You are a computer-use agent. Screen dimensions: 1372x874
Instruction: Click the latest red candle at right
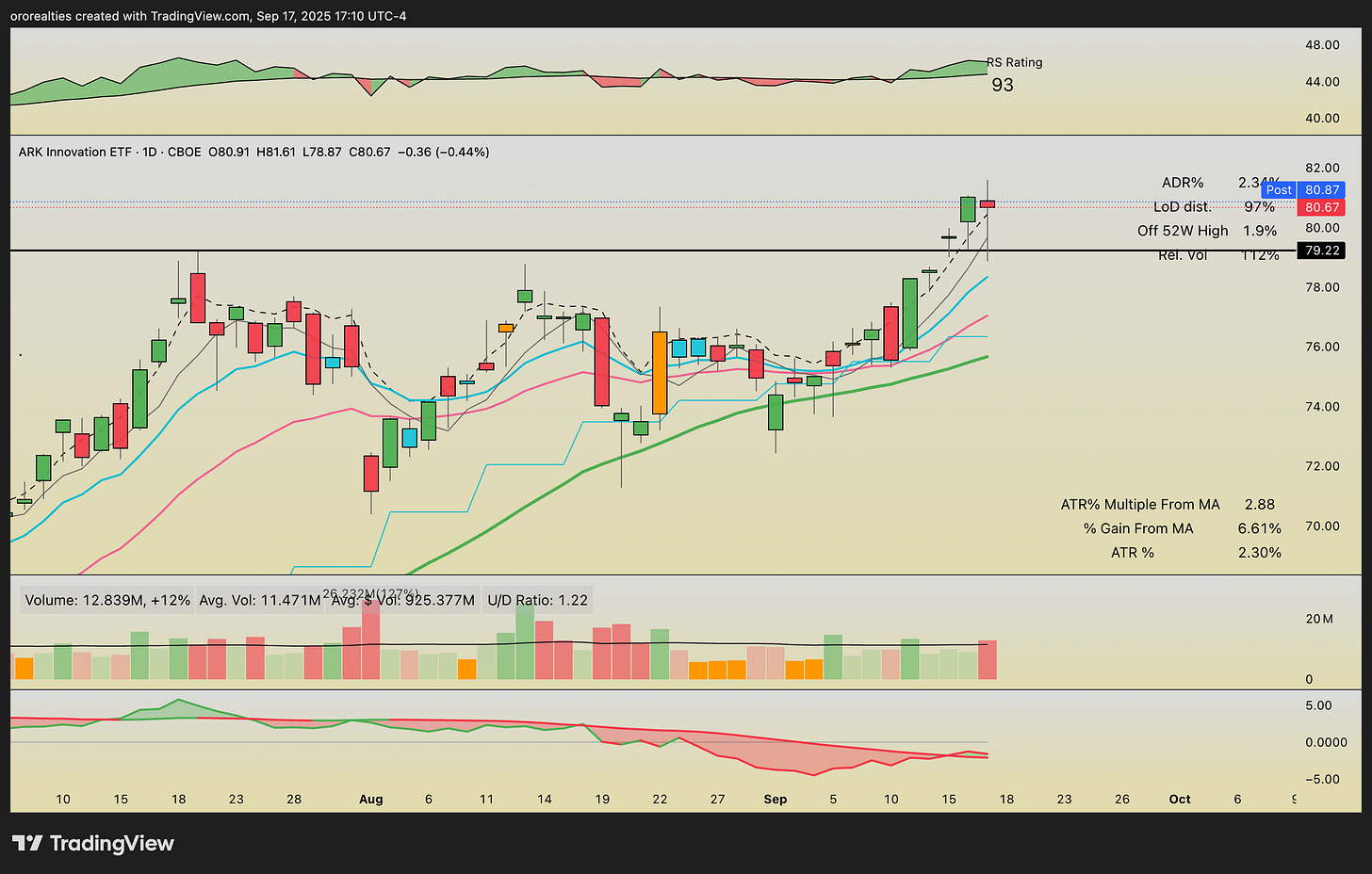[988, 203]
